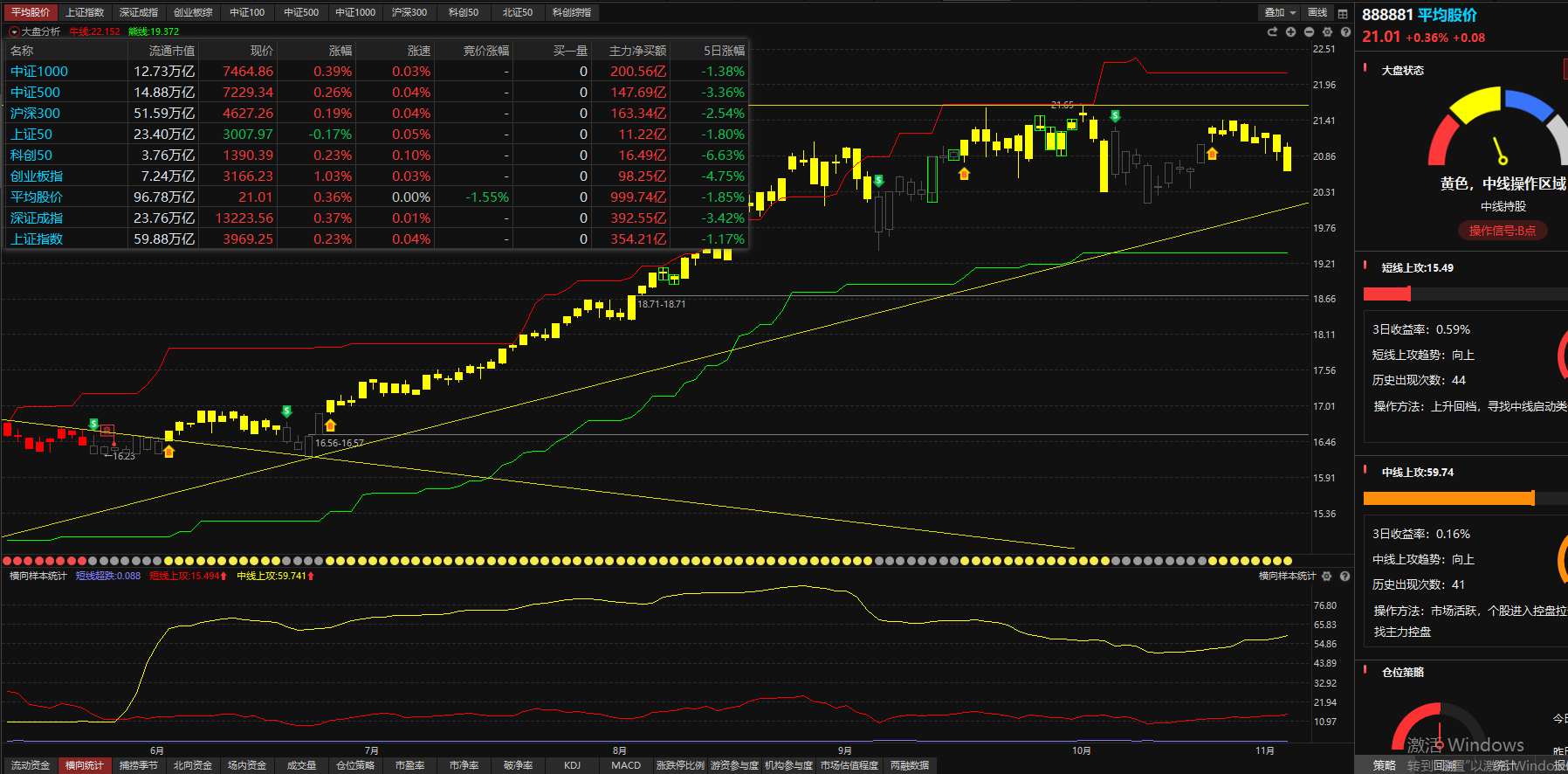The image size is (1568, 774).
Task: Select the 沪深300 index tab
Action: pos(409,12)
